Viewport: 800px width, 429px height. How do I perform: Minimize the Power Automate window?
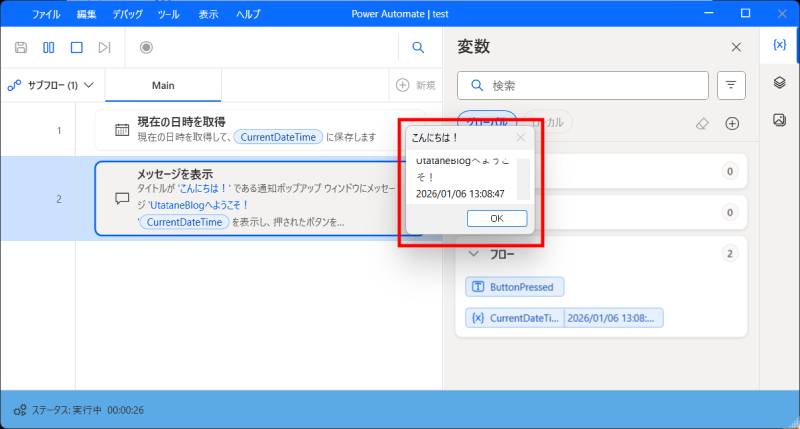709,13
